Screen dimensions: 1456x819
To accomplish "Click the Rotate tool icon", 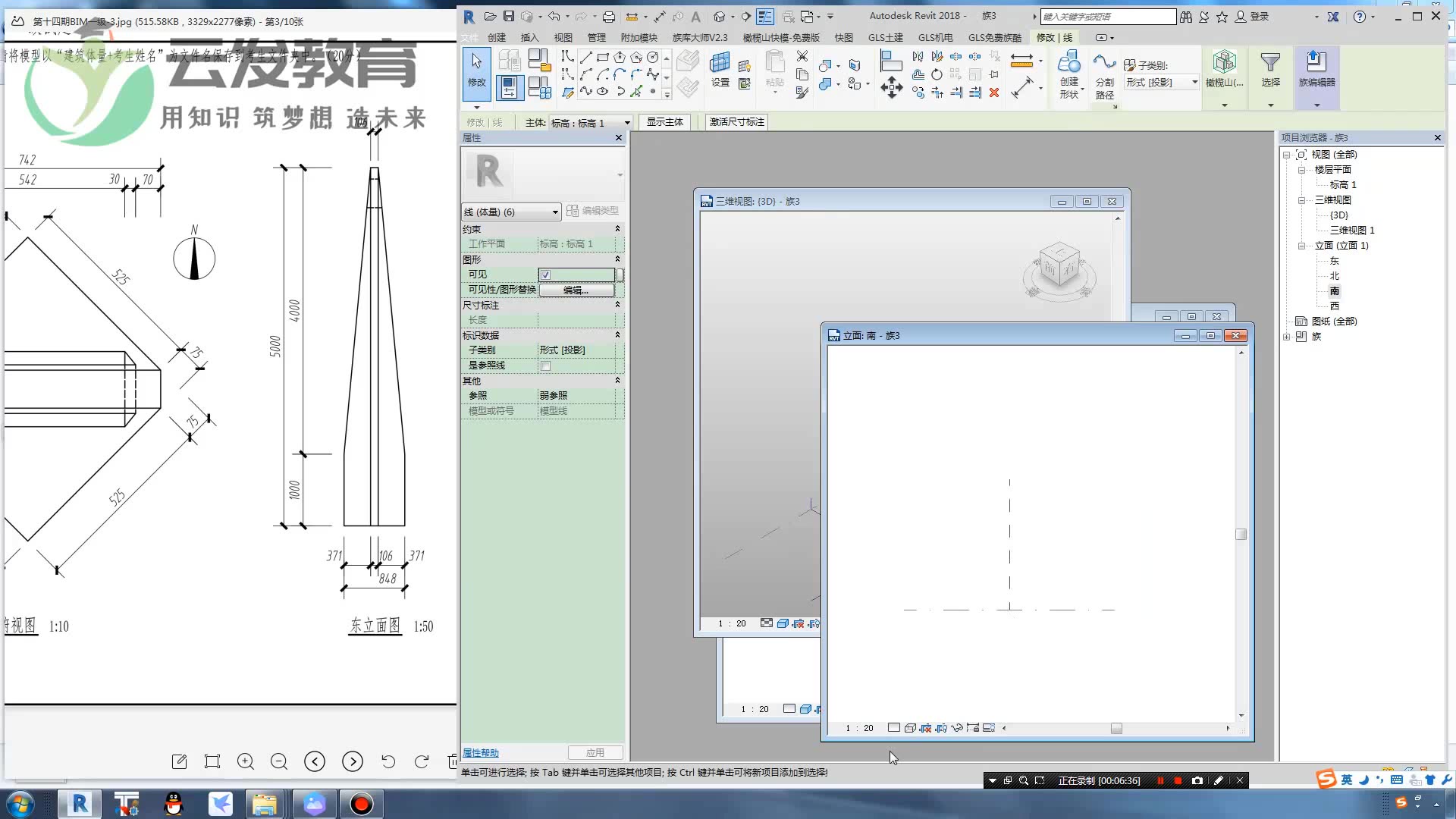I will click(x=937, y=75).
